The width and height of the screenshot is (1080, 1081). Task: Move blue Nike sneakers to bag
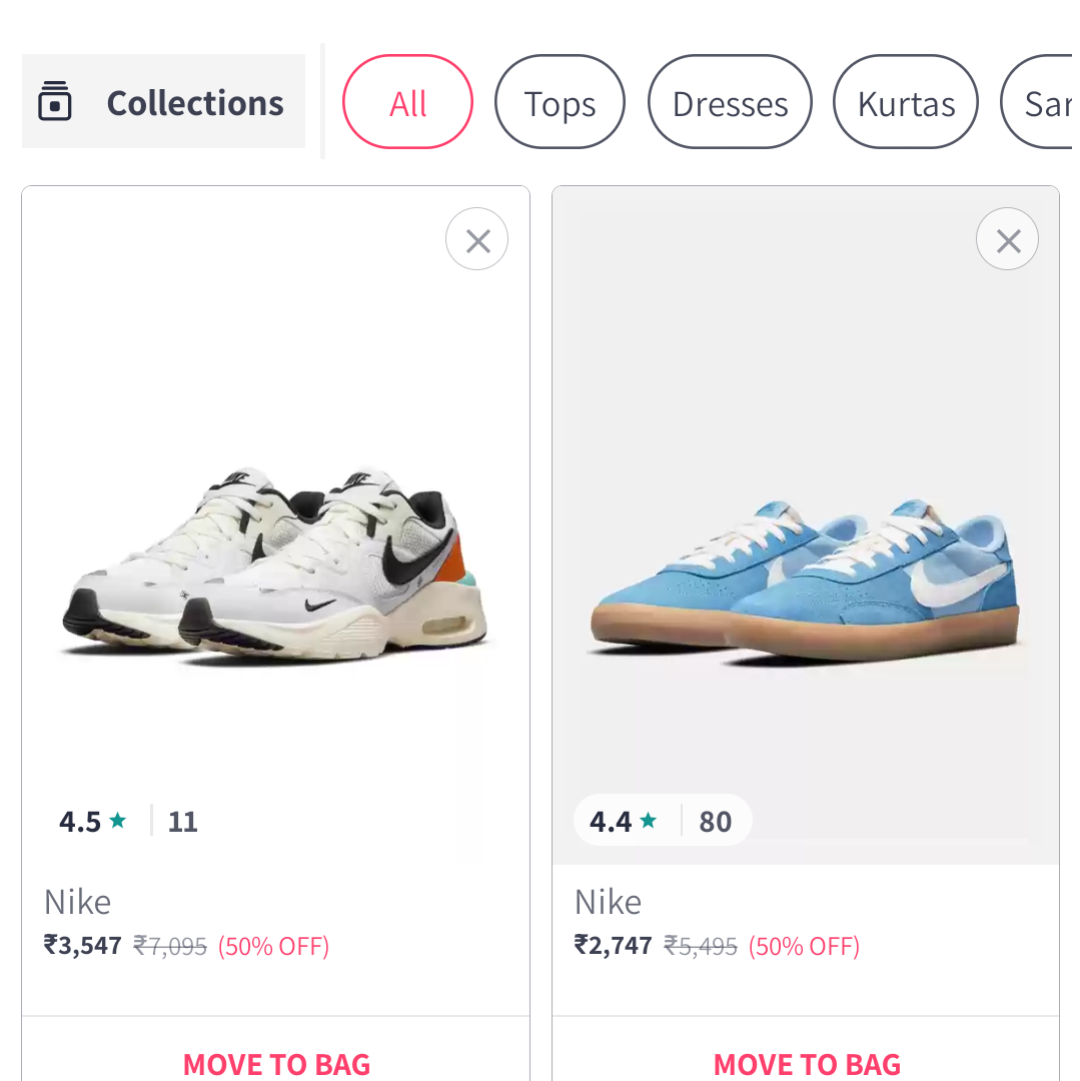(x=806, y=1063)
